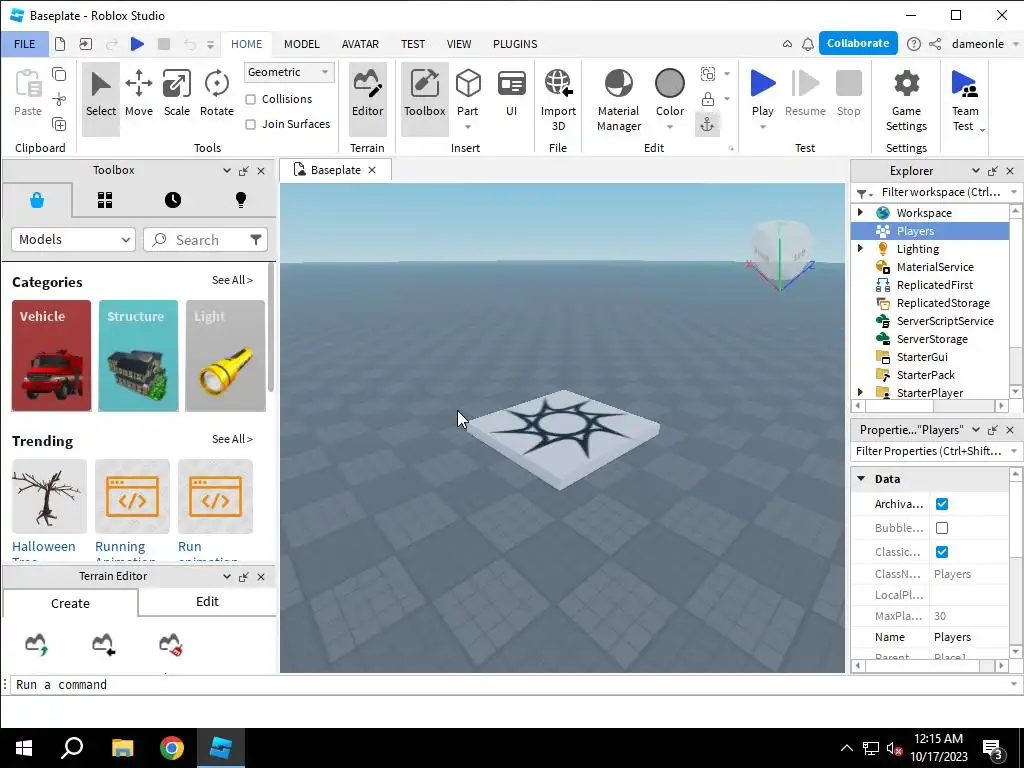Open the Toolbox Inventory grid tab

coord(105,200)
